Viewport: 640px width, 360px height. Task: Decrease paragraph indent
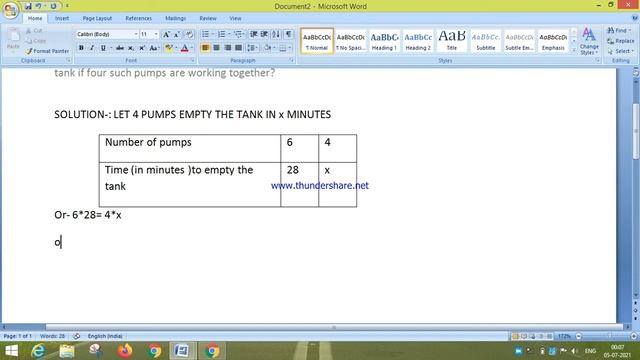253,34
